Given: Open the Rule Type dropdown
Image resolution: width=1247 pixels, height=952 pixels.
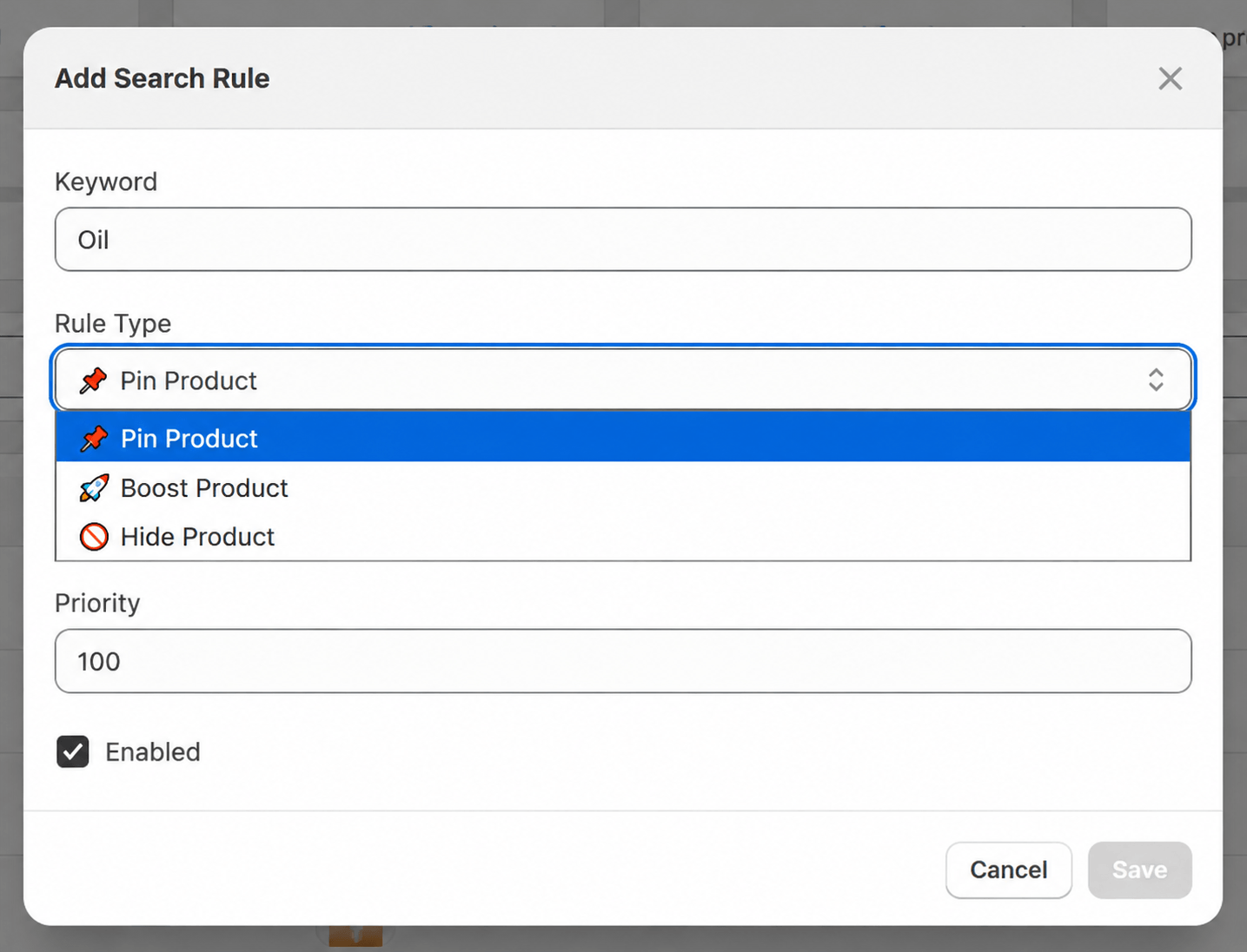Looking at the screenshot, I should tap(623, 380).
